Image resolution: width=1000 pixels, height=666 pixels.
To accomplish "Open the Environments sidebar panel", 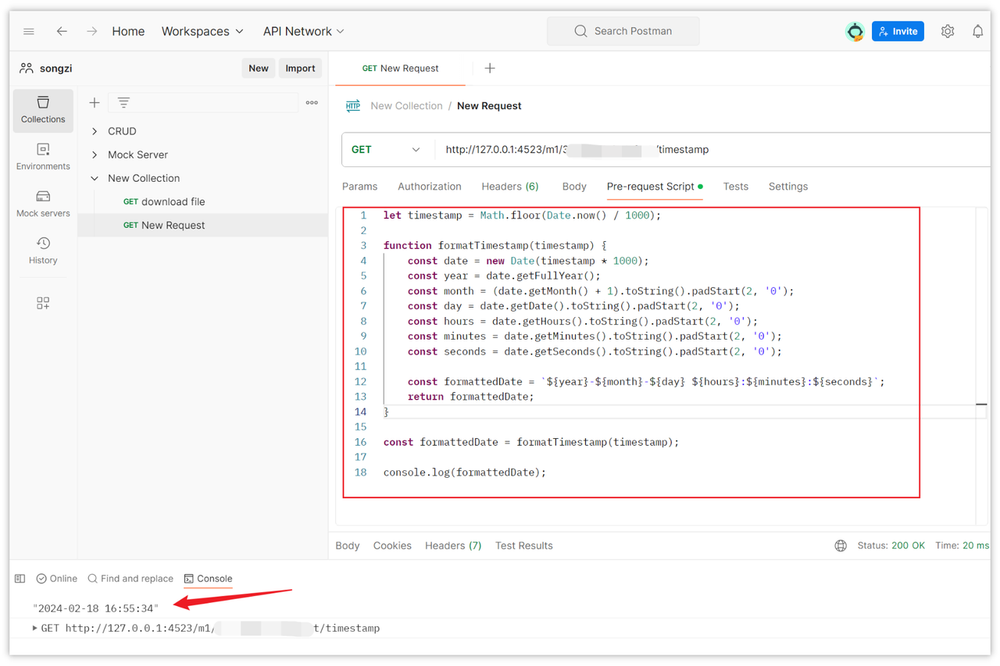I will click(43, 157).
